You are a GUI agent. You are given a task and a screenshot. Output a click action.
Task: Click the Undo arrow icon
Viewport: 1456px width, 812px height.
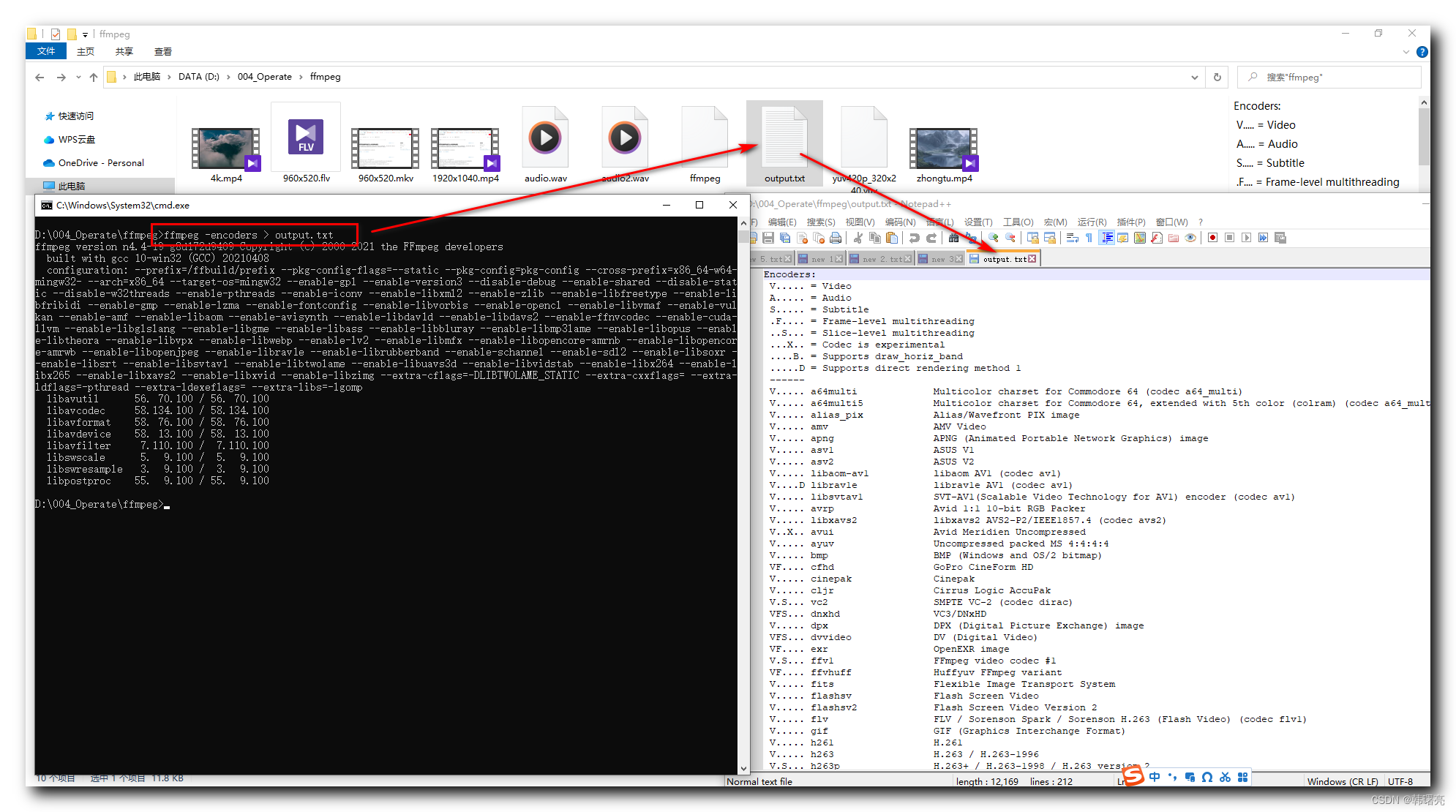click(x=914, y=238)
